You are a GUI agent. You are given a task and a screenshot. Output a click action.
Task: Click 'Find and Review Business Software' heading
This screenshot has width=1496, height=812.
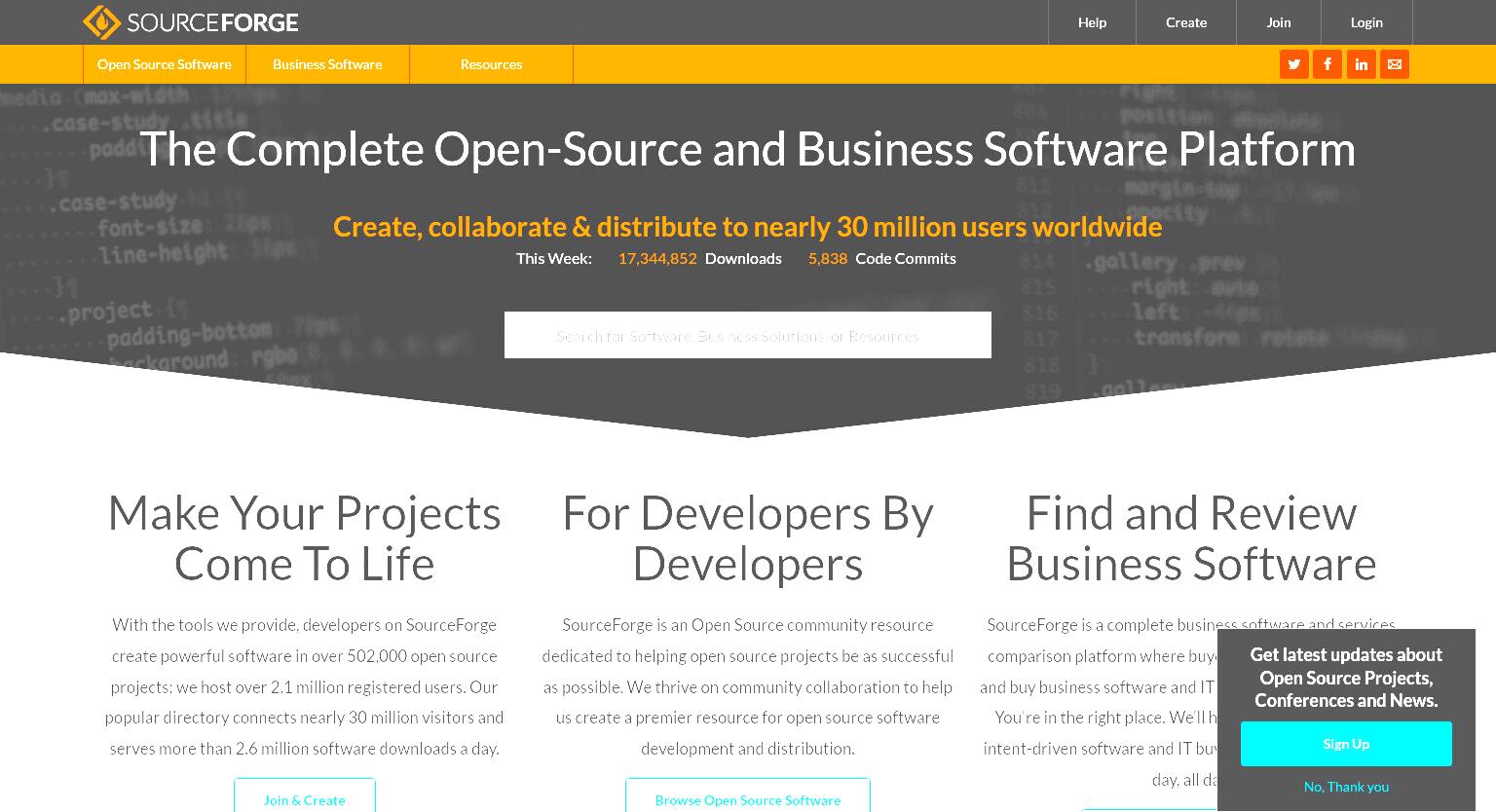point(1191,538)
